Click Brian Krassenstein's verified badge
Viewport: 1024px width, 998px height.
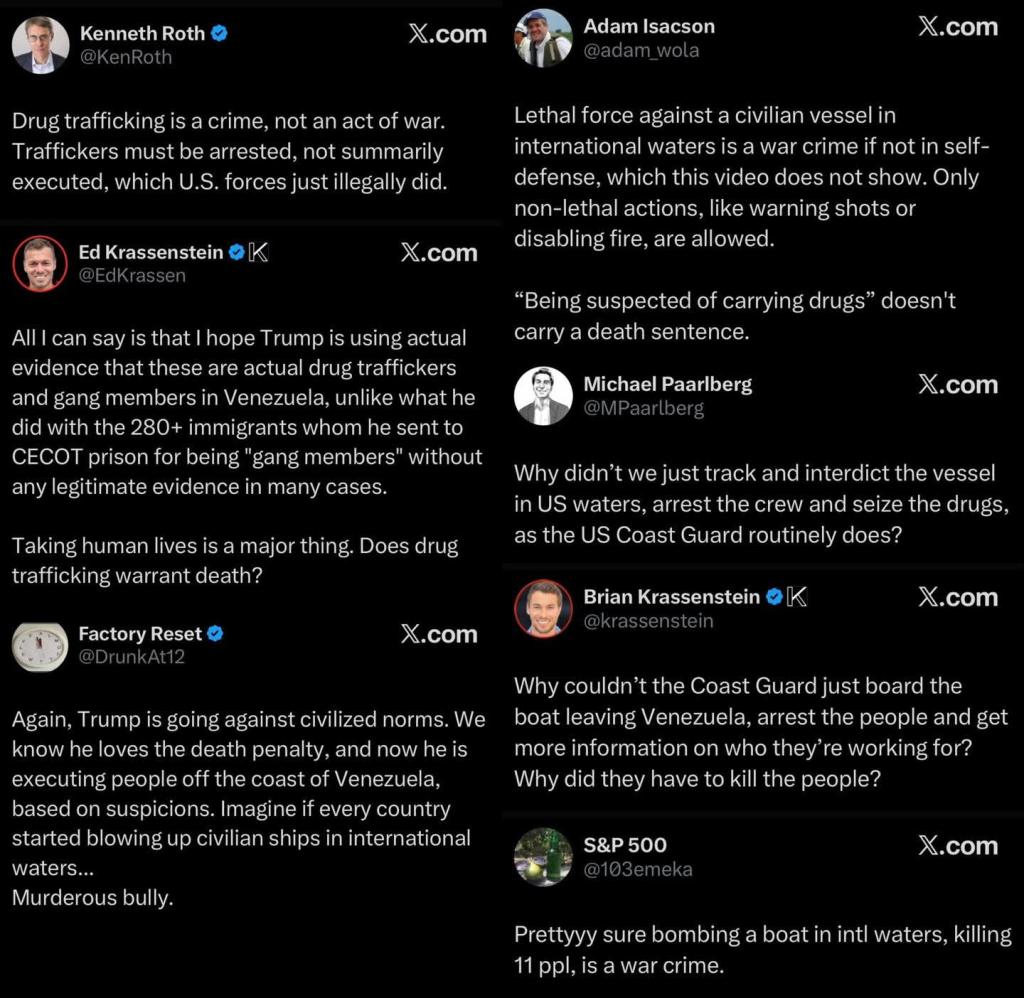[x=774, y=597]
